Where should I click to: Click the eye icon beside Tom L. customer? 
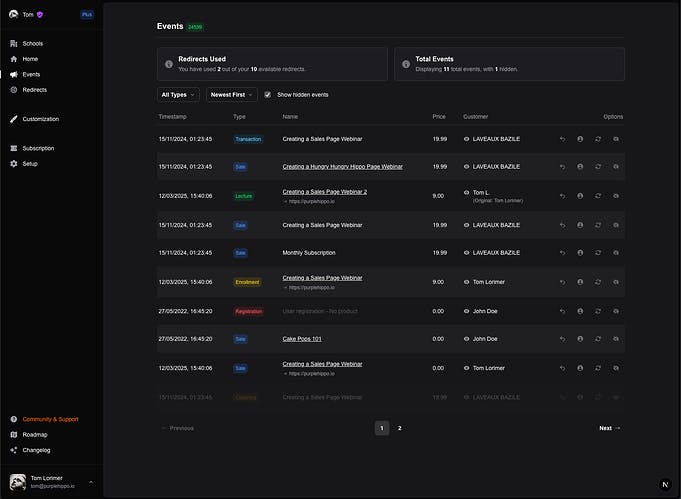pos(466,192)
